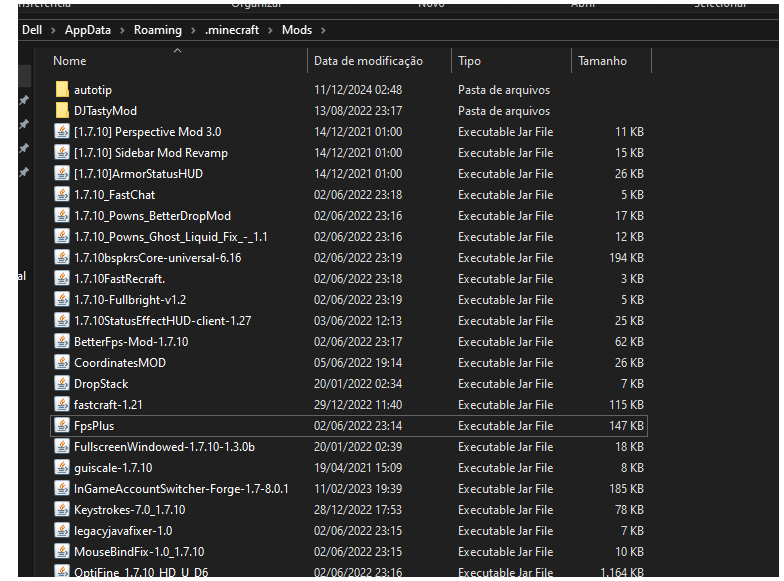This screenshot has height=581, width=784.
Task: Click the jar icon of MouseBindFix-1.0_1.7.10
Action: pyautogui.click(x=62, y=552)
